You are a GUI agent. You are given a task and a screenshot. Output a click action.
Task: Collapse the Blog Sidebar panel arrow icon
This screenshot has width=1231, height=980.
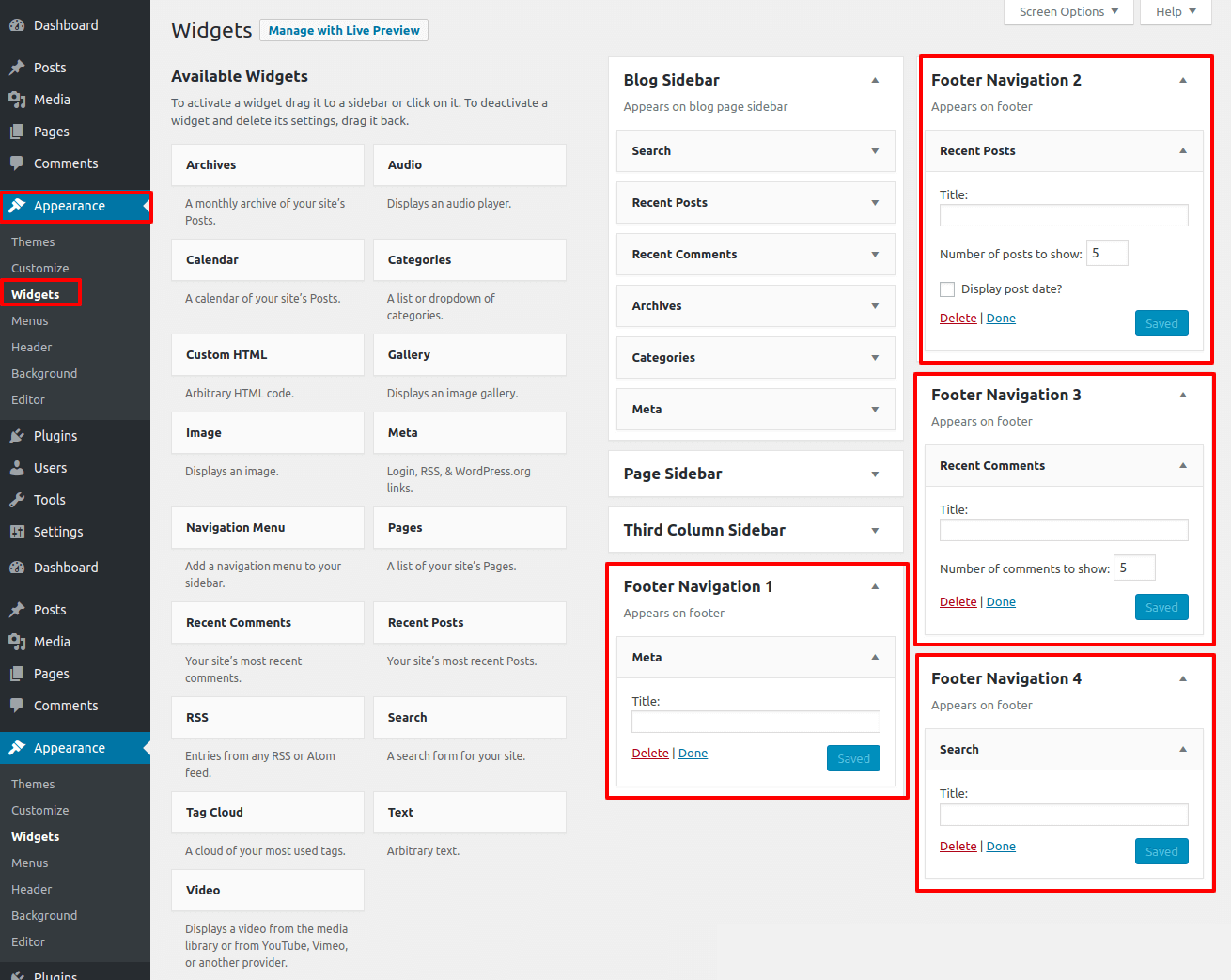coord(875,81)
